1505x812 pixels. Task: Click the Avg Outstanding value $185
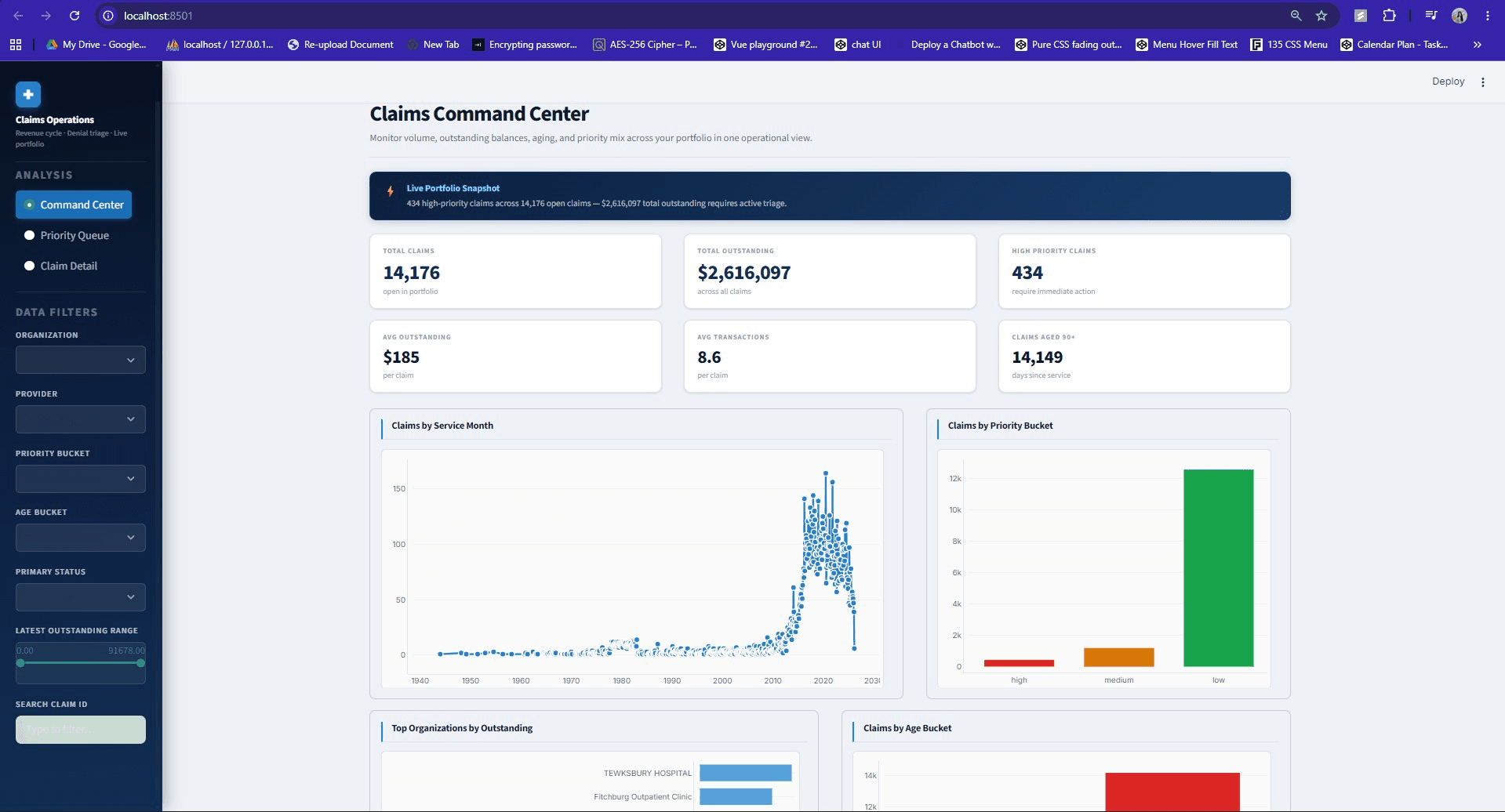[402, 357]
